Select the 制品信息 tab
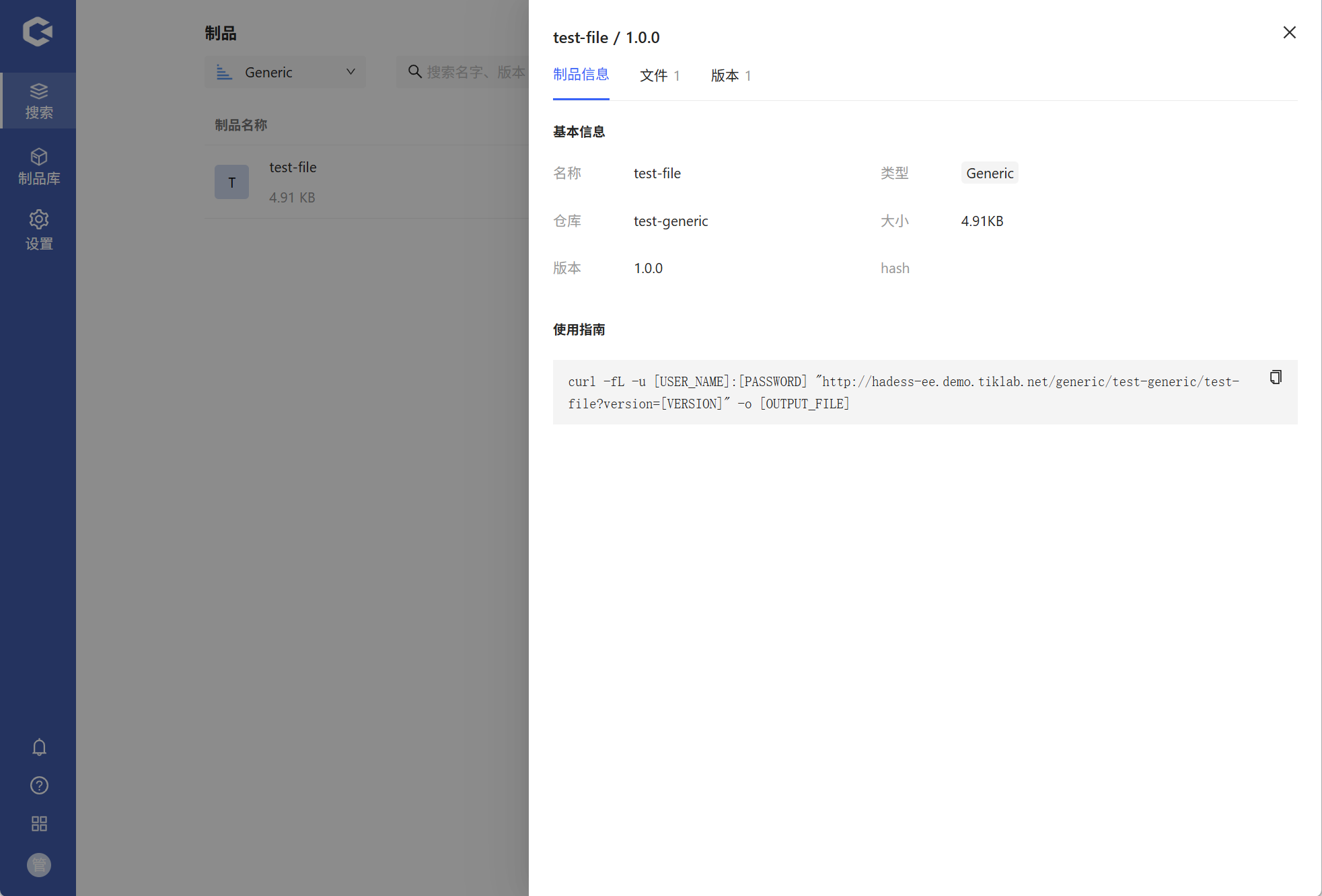The image size is (1322, 896). point(581,75)
